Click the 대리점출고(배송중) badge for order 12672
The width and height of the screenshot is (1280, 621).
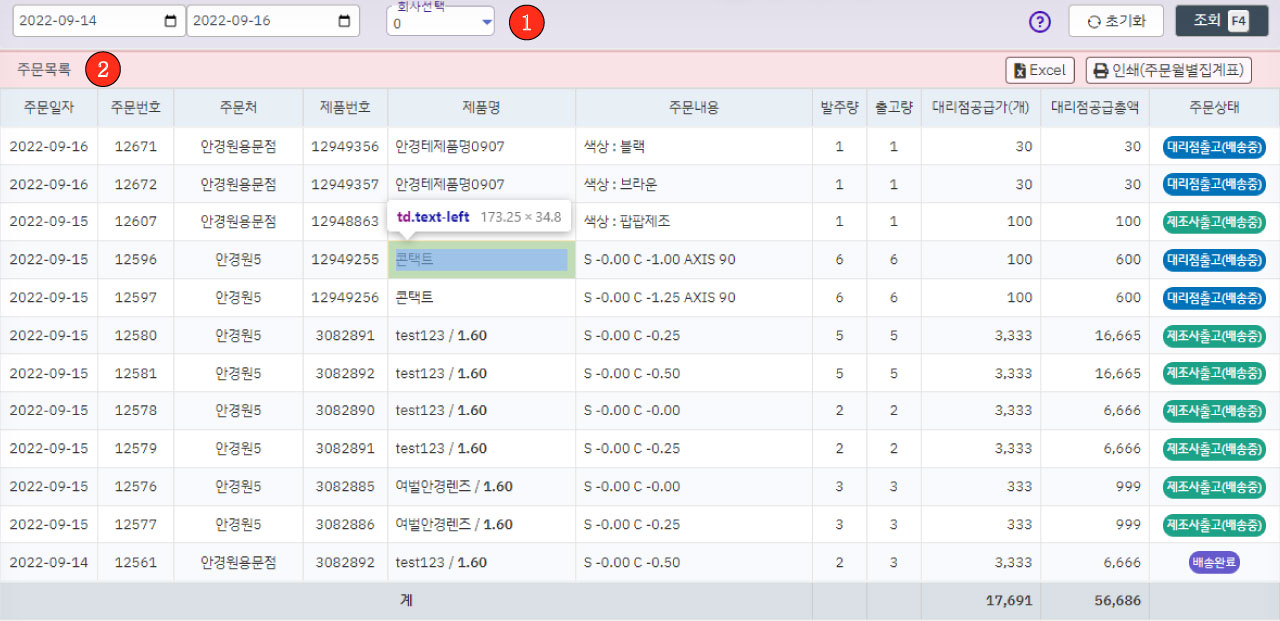click(x=1214, y=184)
